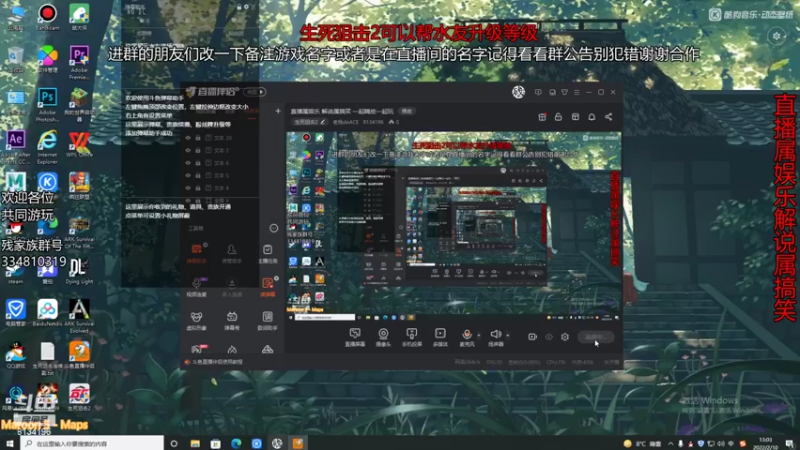Open Adobe Premiere desktop shortcut

(x=79, y=62)
